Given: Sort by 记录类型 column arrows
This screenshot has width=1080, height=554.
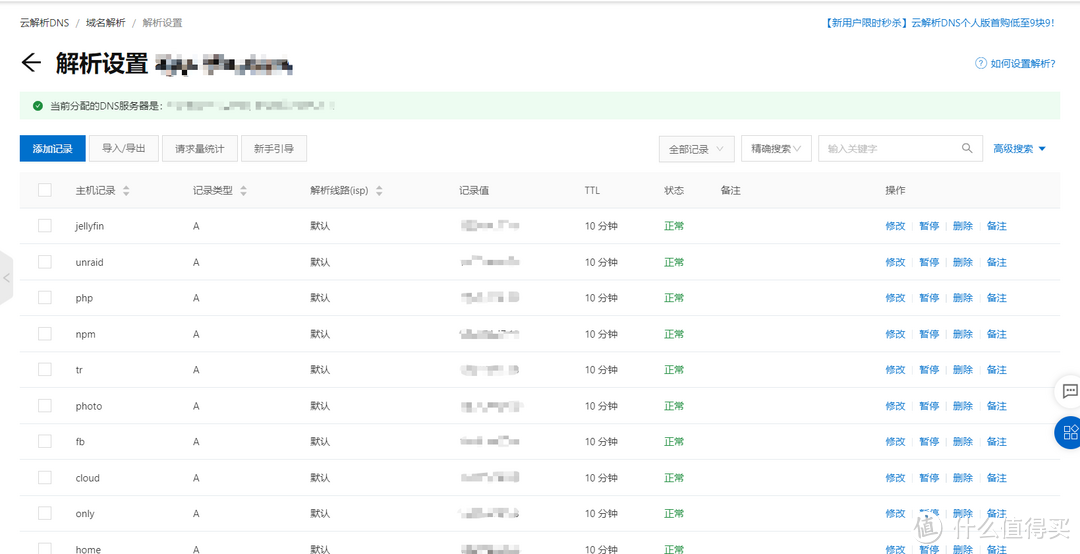Looking at the screenshot, I should point(243,191).
